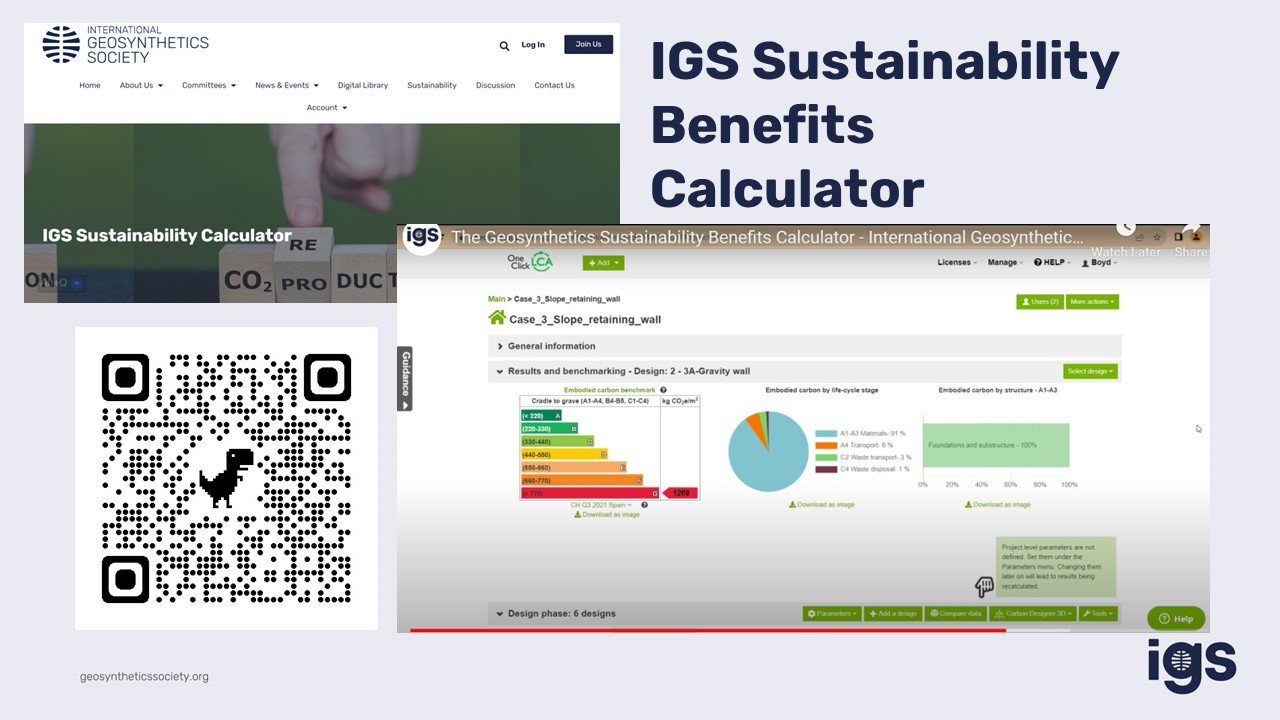Click the video's red progress bar
The height and width of the screenshot is (720, 1280).
707,630
